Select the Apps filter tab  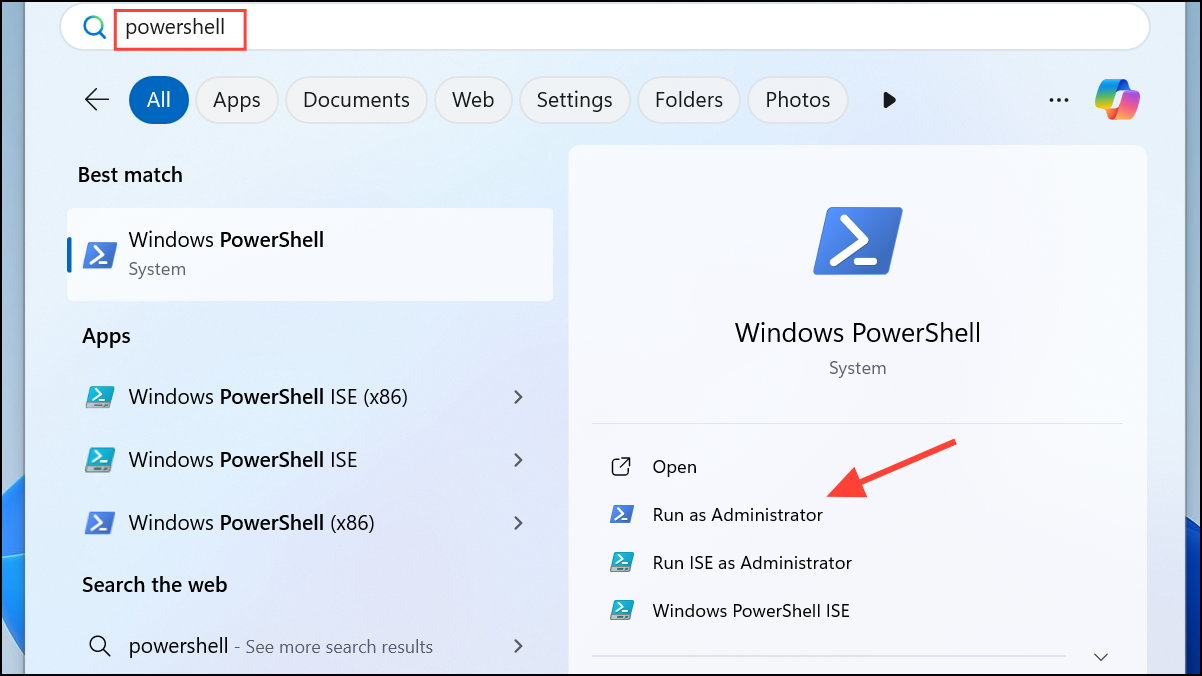(236, 100)
